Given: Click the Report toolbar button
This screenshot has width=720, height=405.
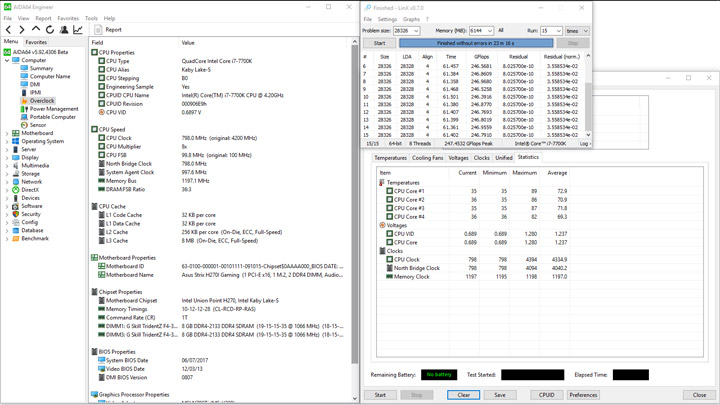Looking at the screenshot, I should [x=108, y=30].
